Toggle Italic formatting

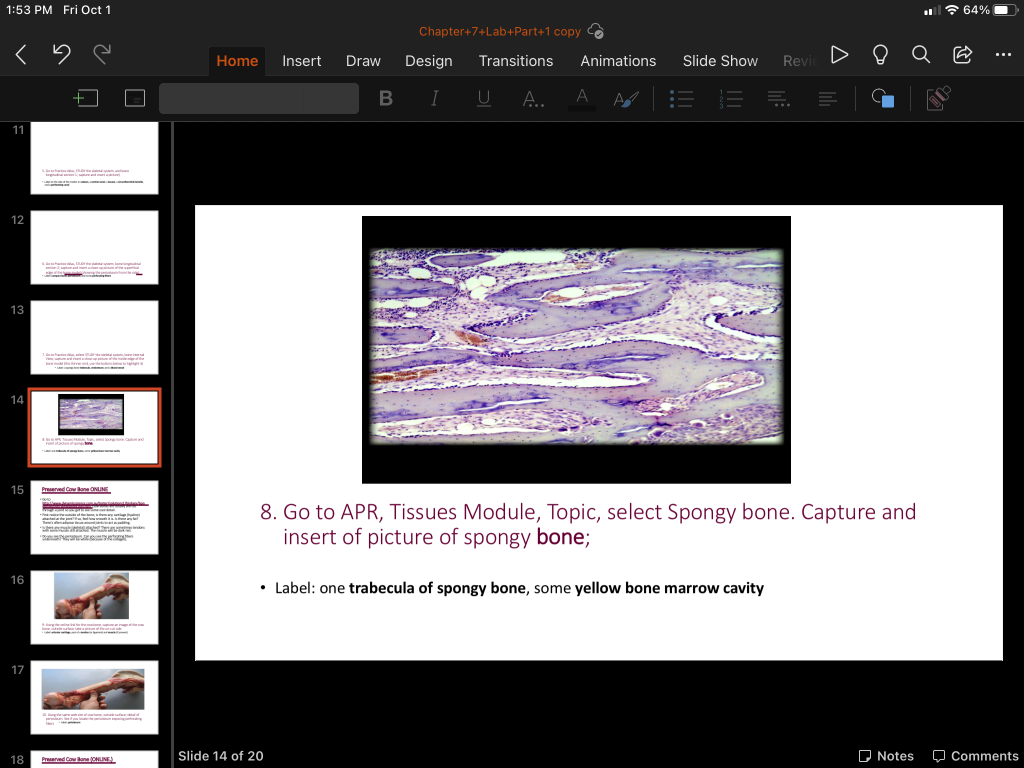(x=435, y=98)
